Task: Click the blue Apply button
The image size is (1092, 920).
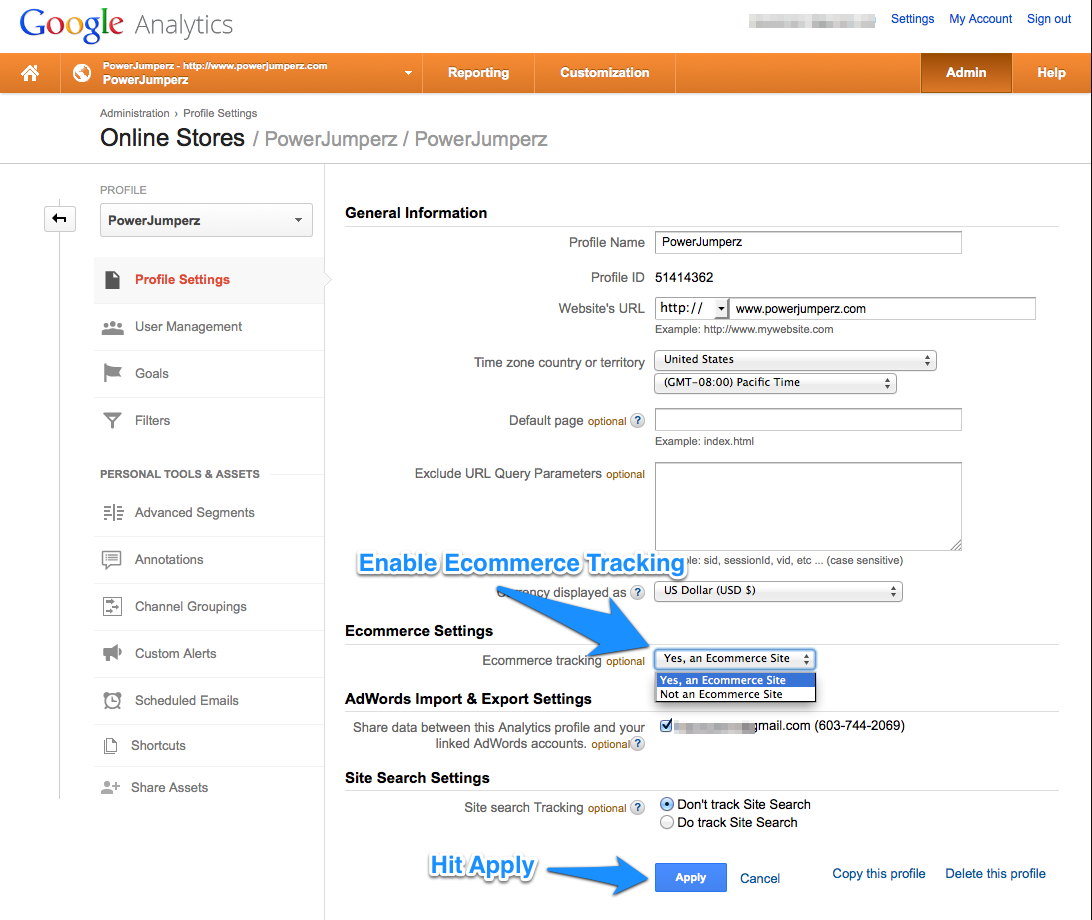Action: 691,878
